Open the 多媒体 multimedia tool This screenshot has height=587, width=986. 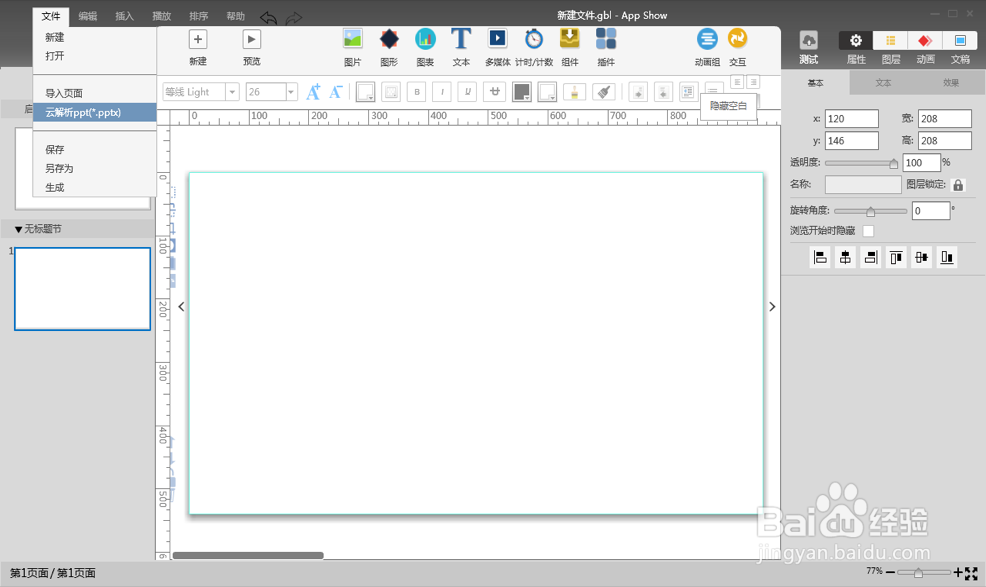497,39
